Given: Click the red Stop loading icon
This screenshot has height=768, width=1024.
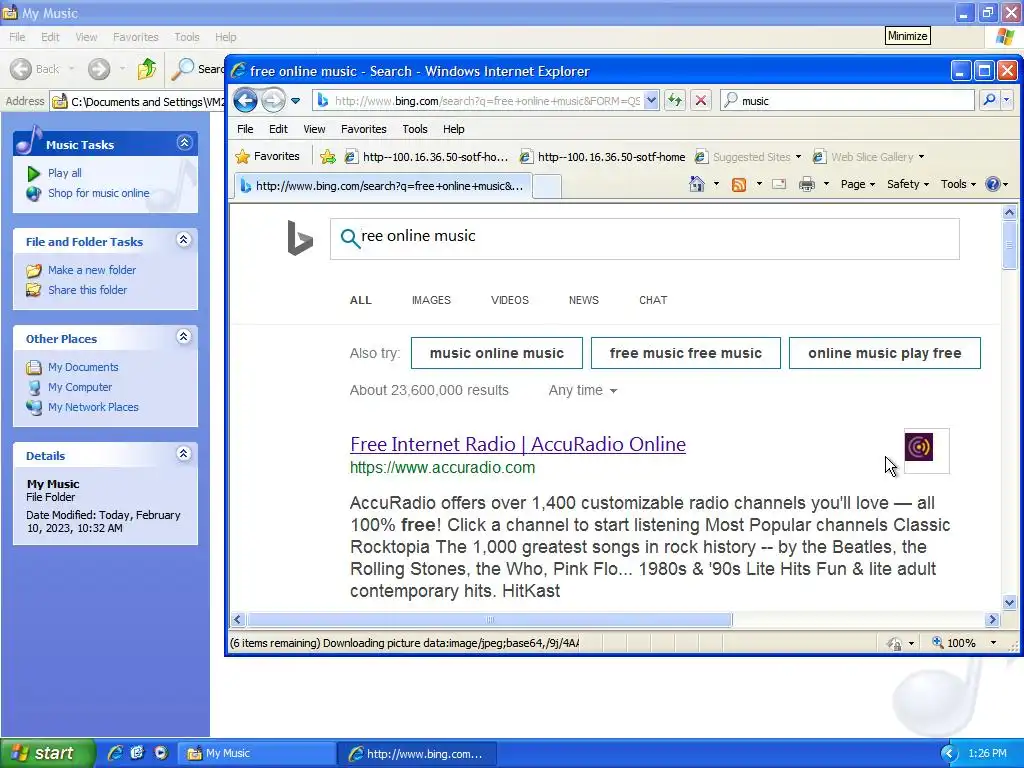Looking at the screenshot, I should [701, 101].
